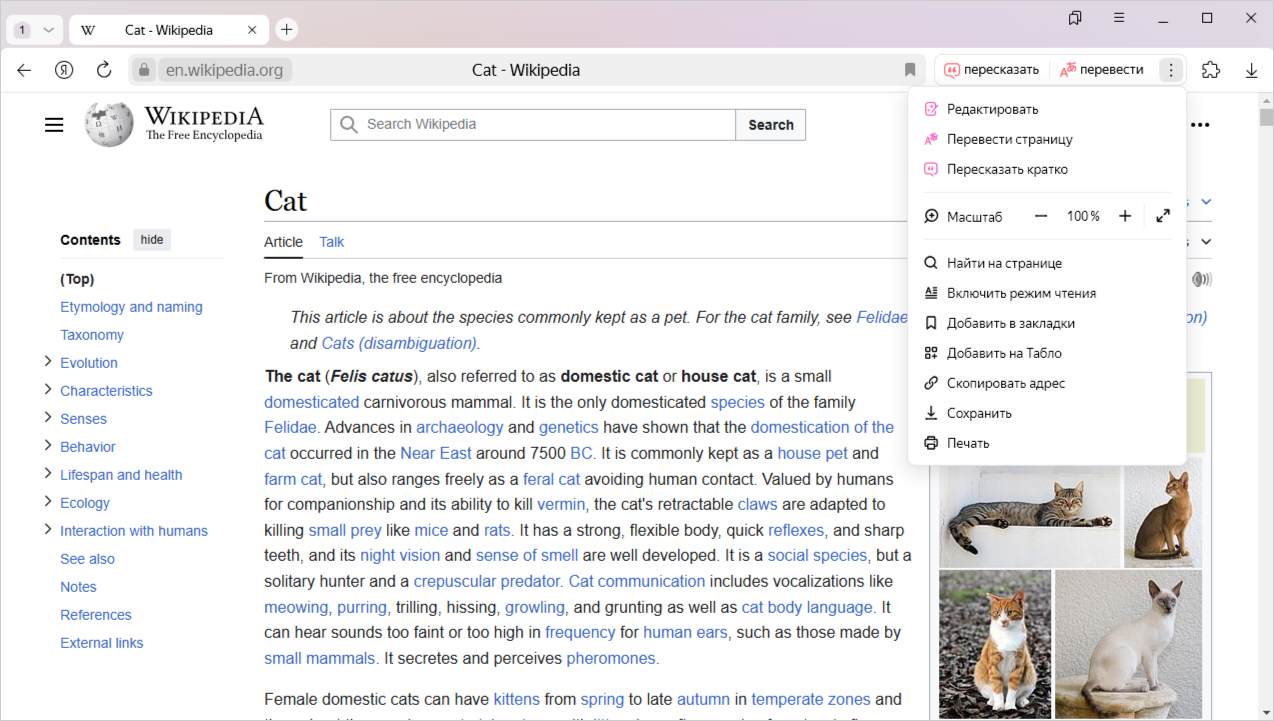Image resolution: width=1274 pixels, height=721 pixels.
Task: Open the domesticated link in the article
Action: coord(311,402)
